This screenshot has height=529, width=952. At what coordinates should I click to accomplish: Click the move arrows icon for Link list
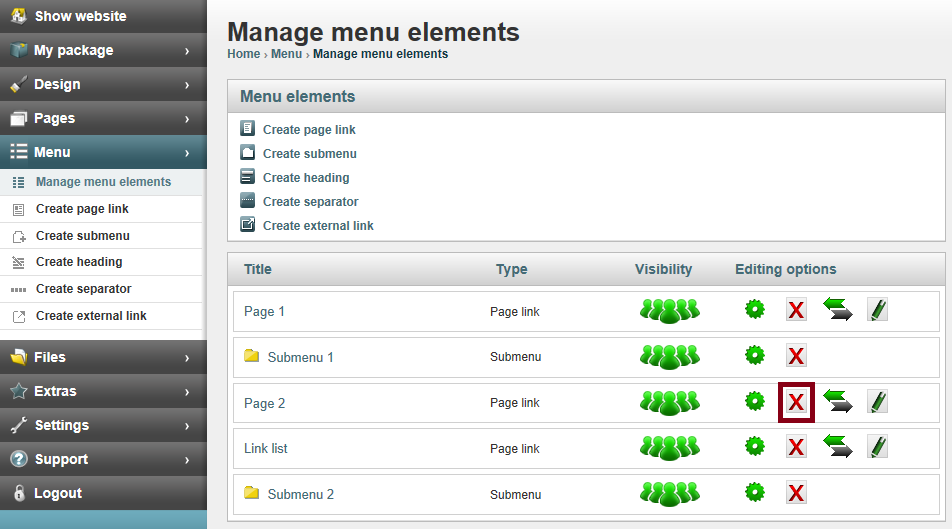click(838, 446)
